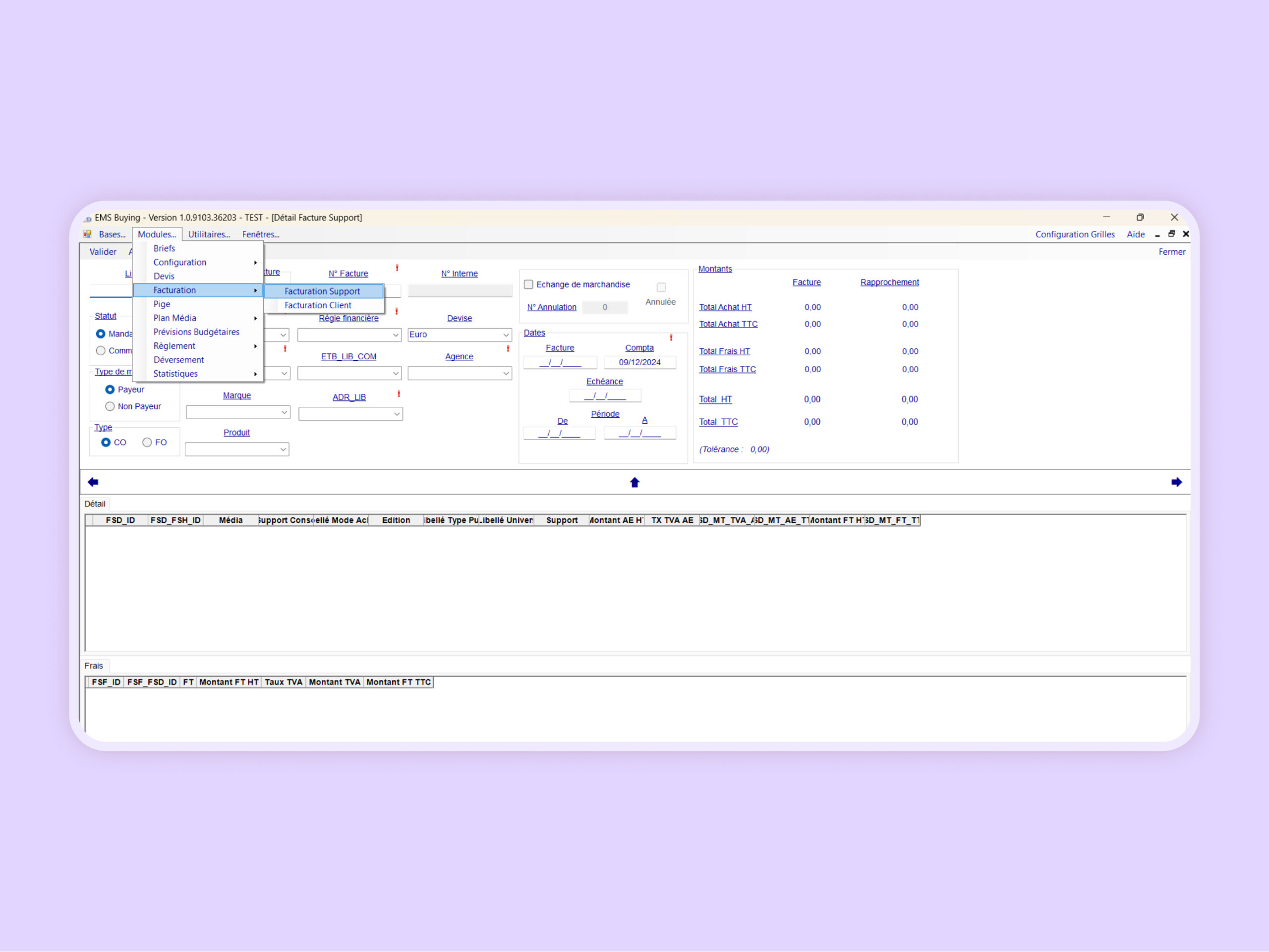This screenshot has width=1269, height=952.
Task: Click the Compta date field showing 09/12/2024
Action: (639, 362)
